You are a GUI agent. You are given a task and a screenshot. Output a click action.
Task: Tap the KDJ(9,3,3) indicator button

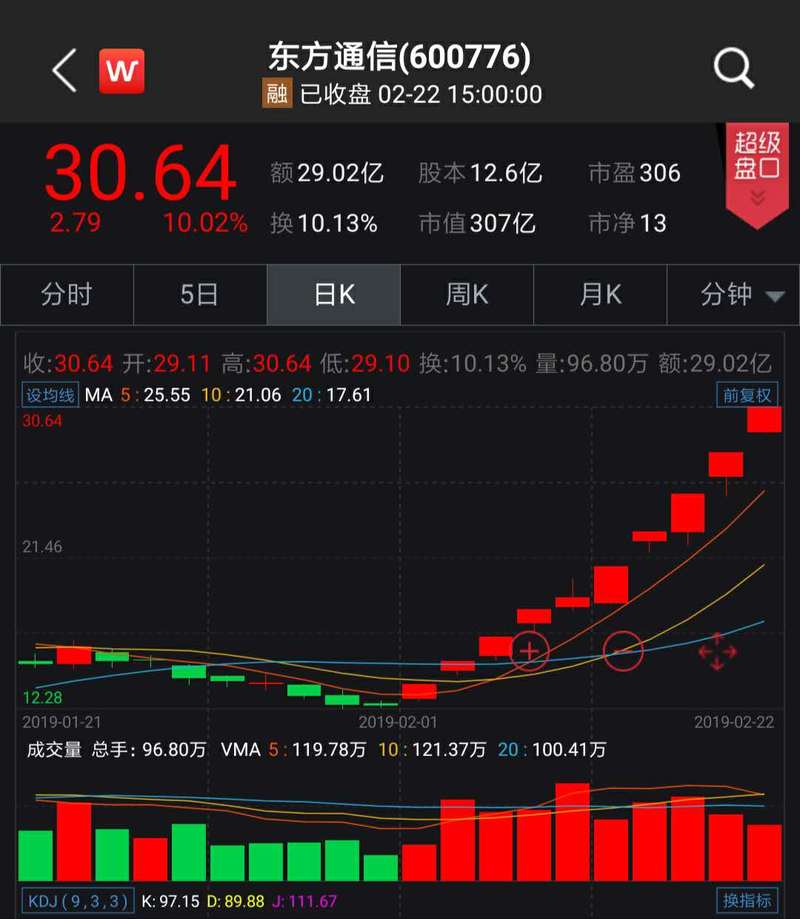tap(78, 901)
